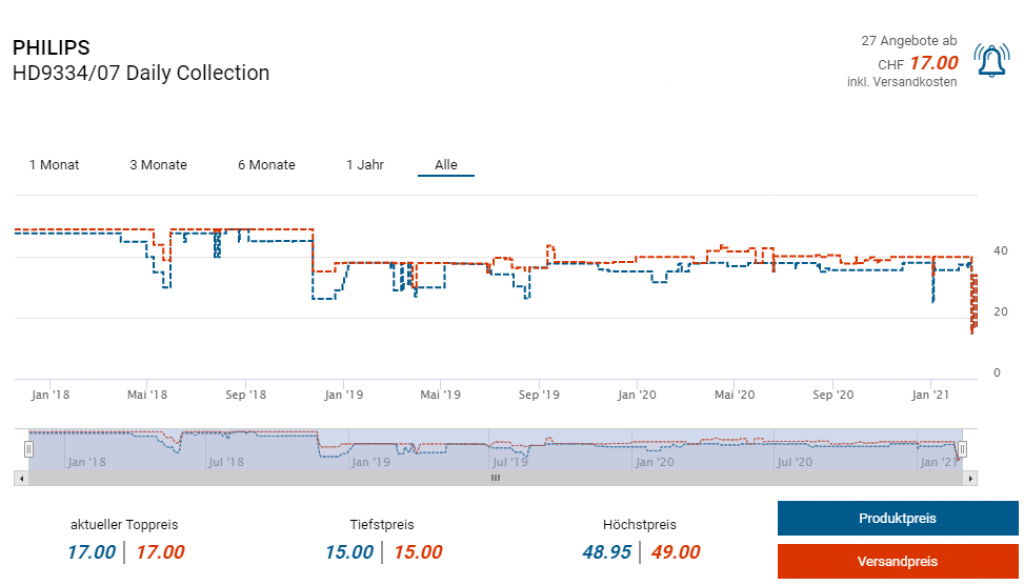Select the Alle time range tab
The image size is (1024, 585).
click(446, 165)
